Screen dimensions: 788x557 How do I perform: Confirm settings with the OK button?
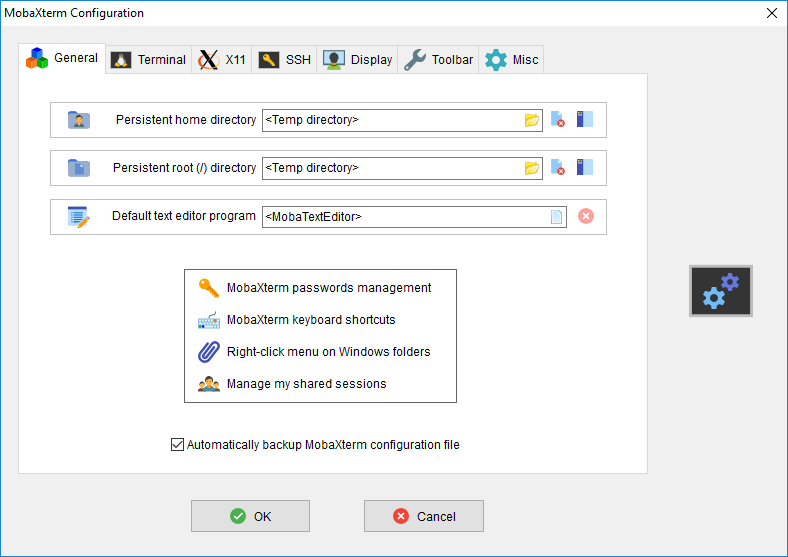point(250,516)
